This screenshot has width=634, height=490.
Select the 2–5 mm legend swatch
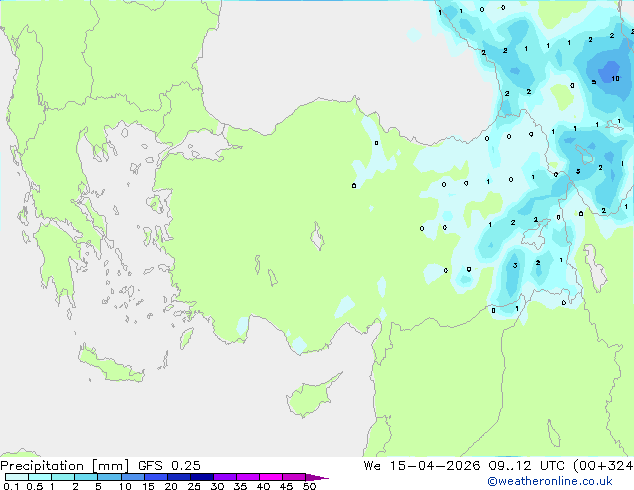point(86,477)
